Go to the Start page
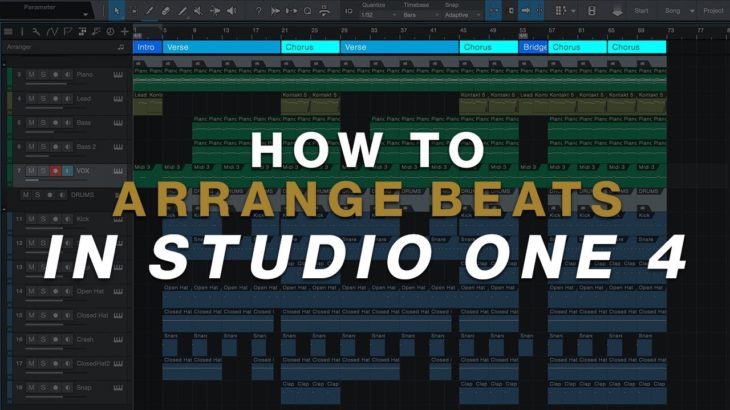The height and width of the screenshot is (410, 730). (x=641, y=11)
